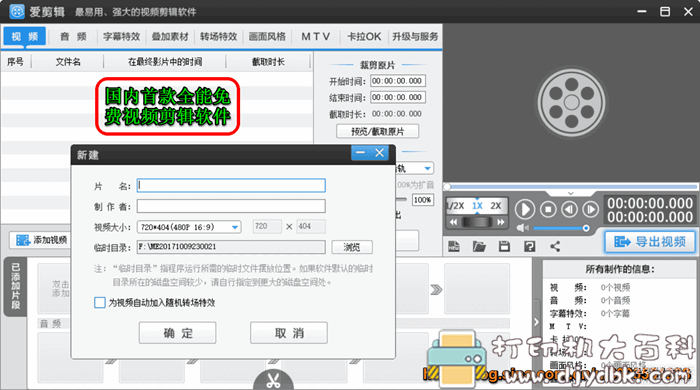The image size is (700, 390).
Task: Click the 截取时长 column header
Action: tap(268, 62)
